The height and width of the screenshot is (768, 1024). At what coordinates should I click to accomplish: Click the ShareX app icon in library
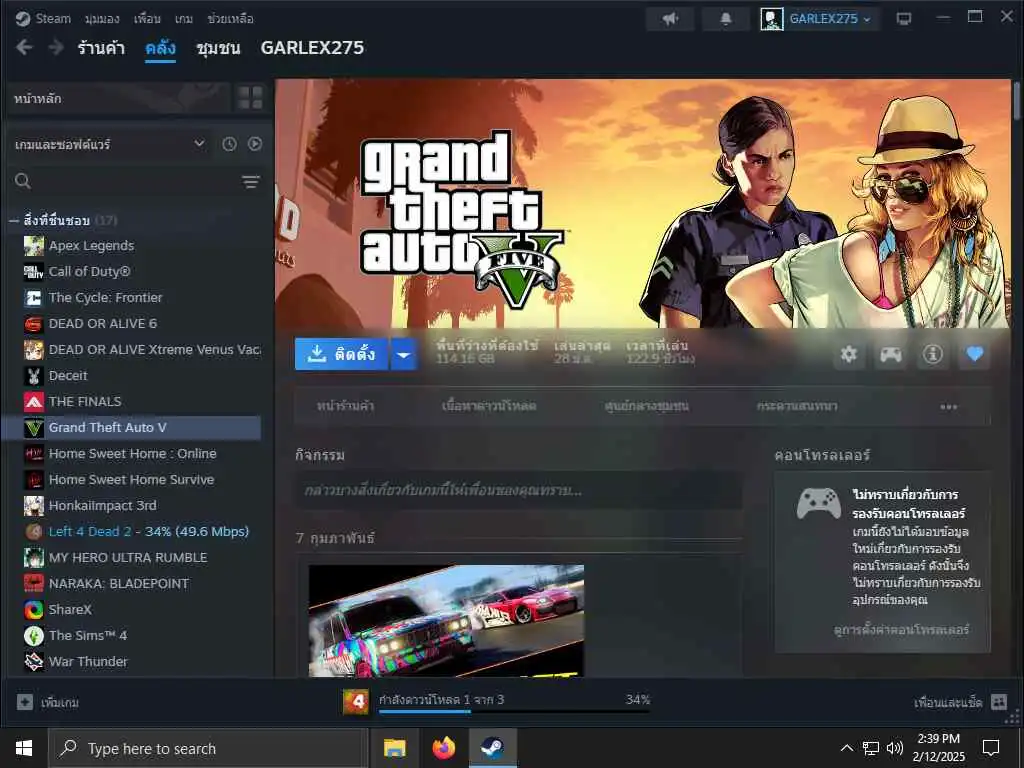point(34,609)
